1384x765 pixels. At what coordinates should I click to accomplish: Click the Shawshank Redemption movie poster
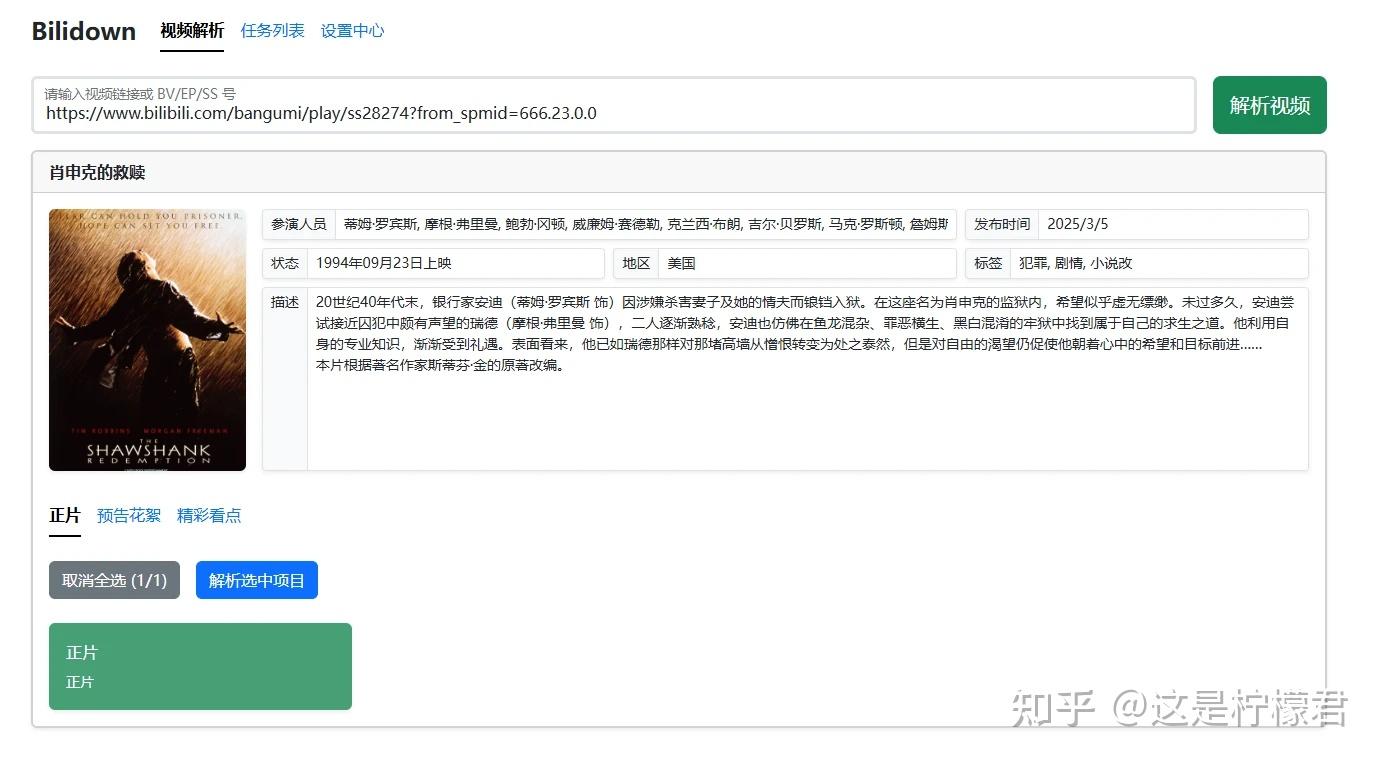pyautogui.click(x=147, y=339)
